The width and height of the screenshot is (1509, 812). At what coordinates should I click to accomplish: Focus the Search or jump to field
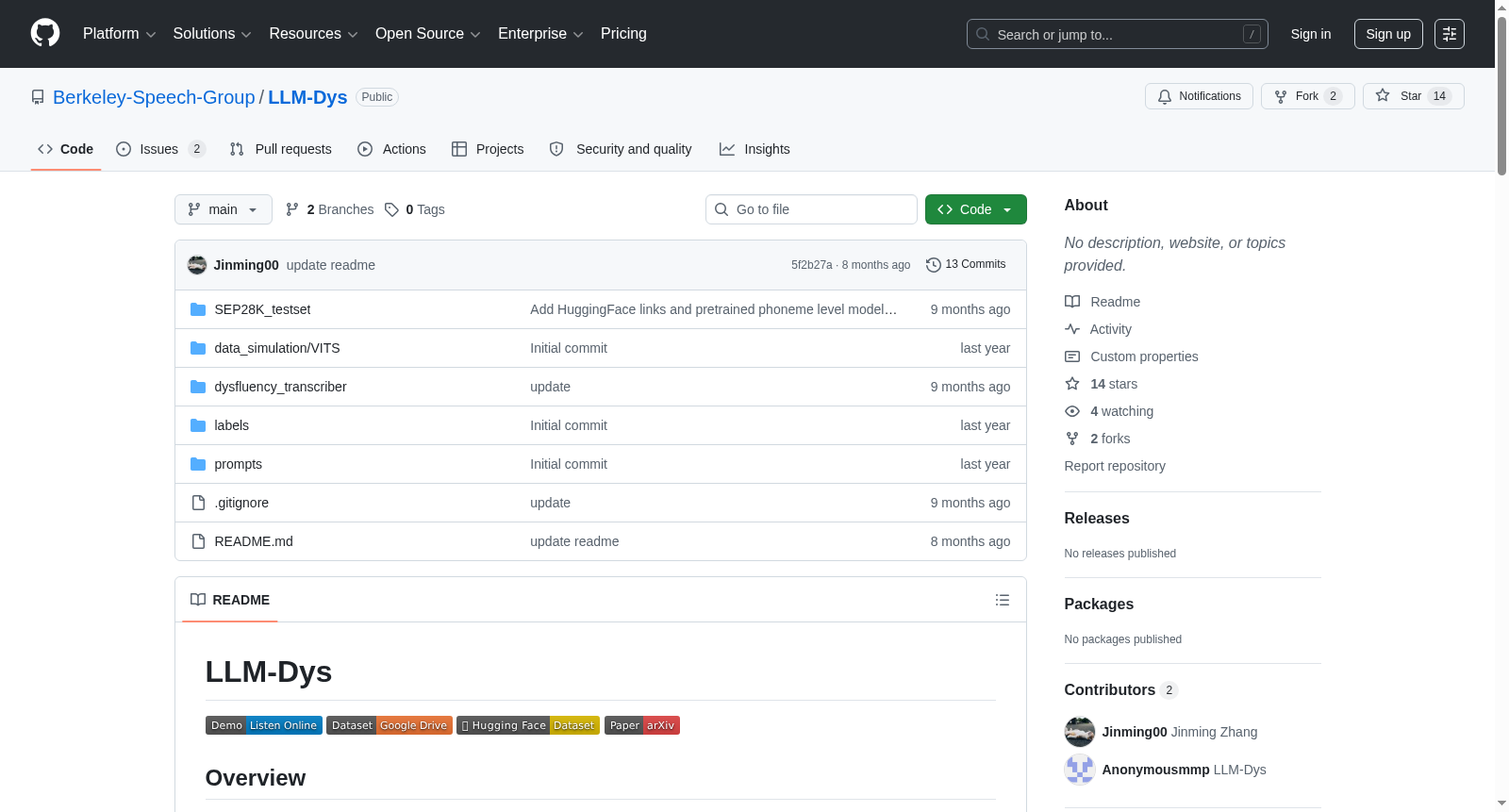[x=1118, y=34]
